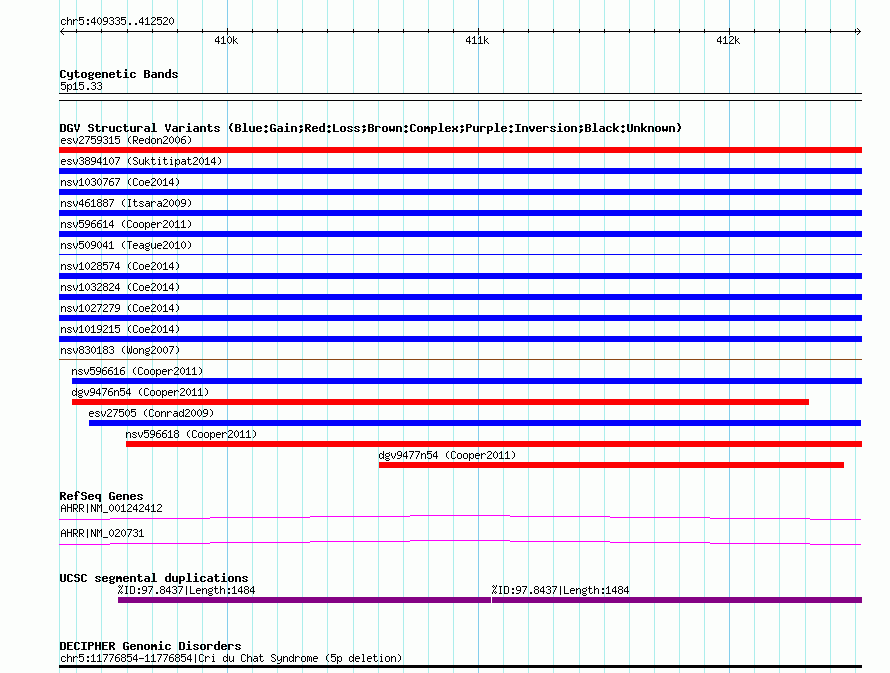Click the magenta line of AHRR|NM_020731
Screen dimensions: 890x673
pos(460,542)
